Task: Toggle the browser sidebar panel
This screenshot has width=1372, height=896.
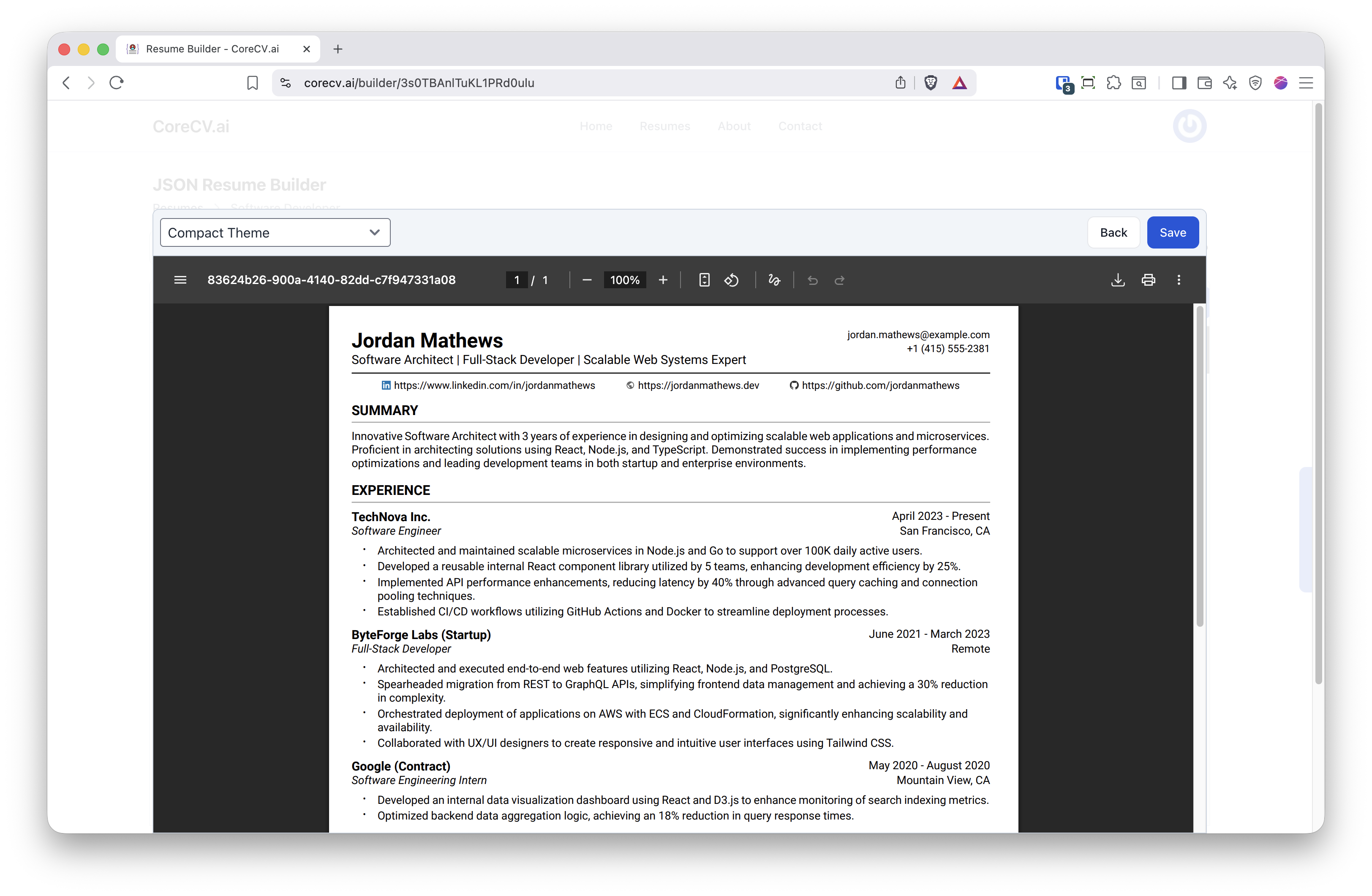Action: pos(1179,82)
